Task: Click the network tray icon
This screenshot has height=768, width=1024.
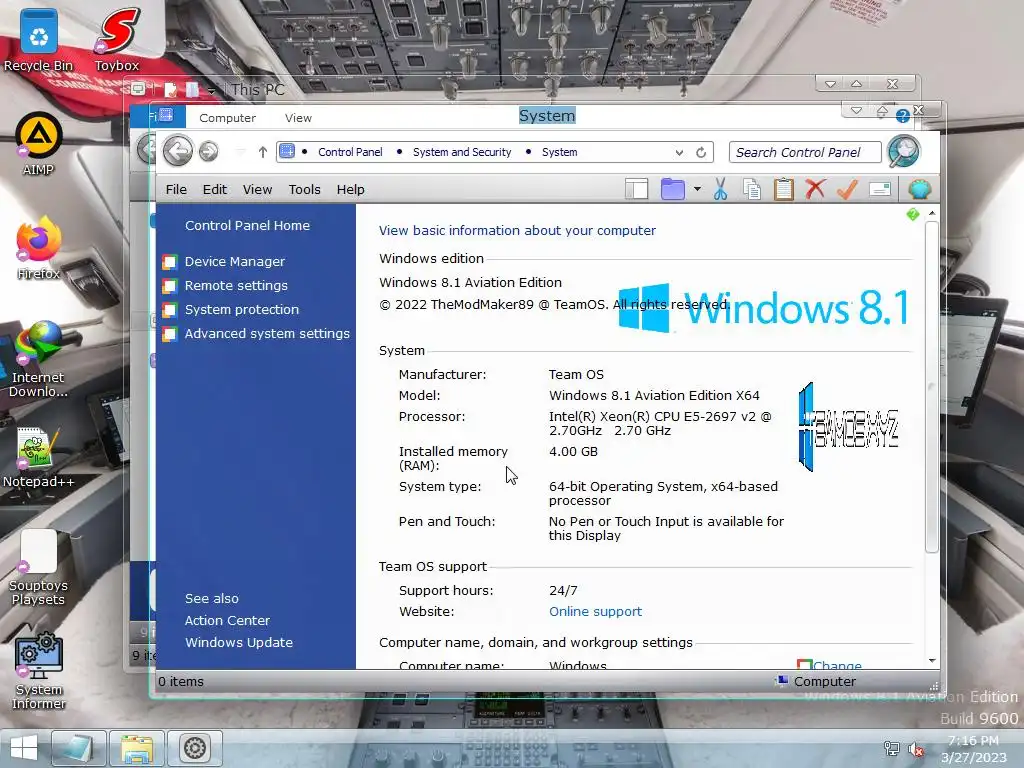Action: pos(891,748)
